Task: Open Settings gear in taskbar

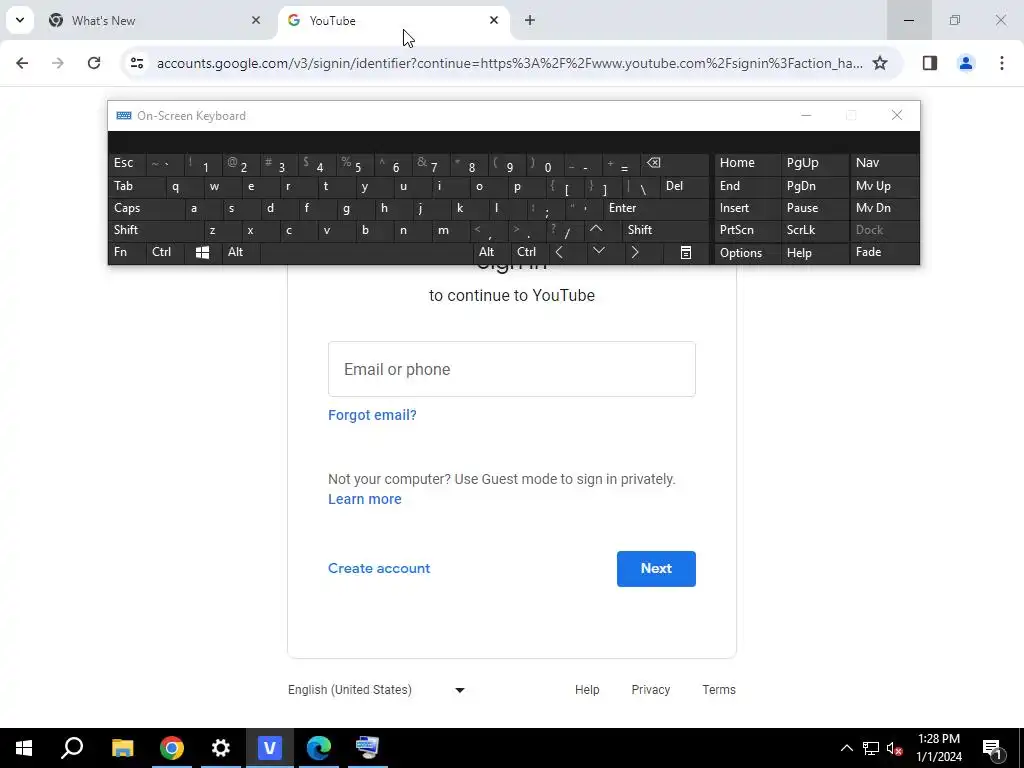Action: click(x=220, y=748)
